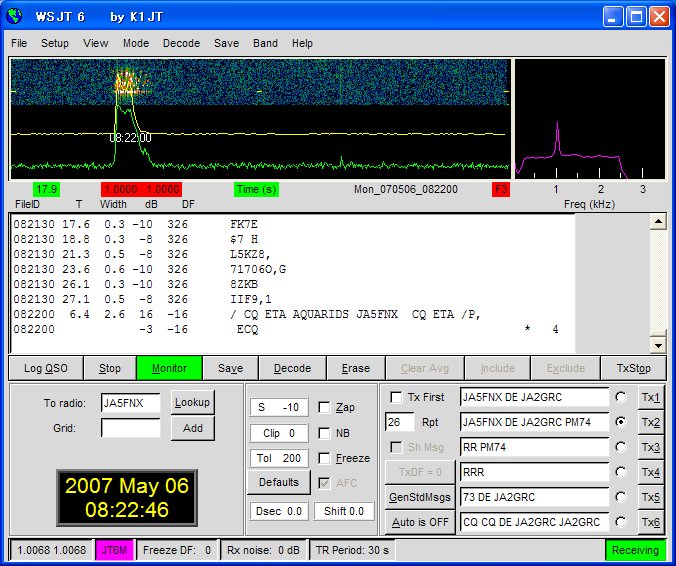Click the 'CQ CQ DE JA2GRC JA2GRC' field
The image size is (676, 566).
click(x=534, y=522)
